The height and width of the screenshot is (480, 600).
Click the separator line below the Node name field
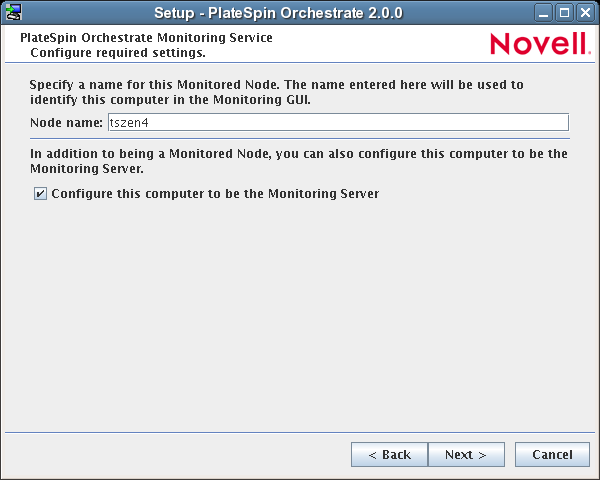[299, 140]
